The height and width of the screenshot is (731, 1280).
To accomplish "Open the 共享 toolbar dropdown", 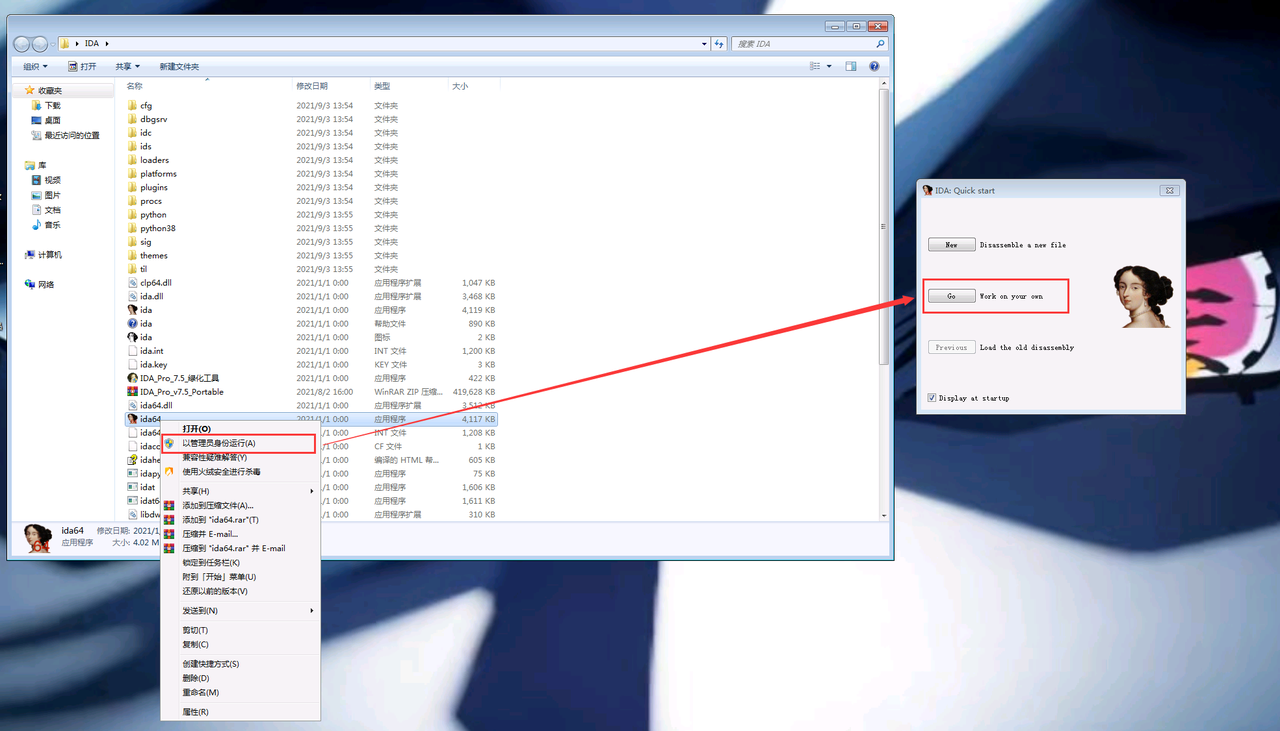I will pyautogui.click(x=127, y=66).
